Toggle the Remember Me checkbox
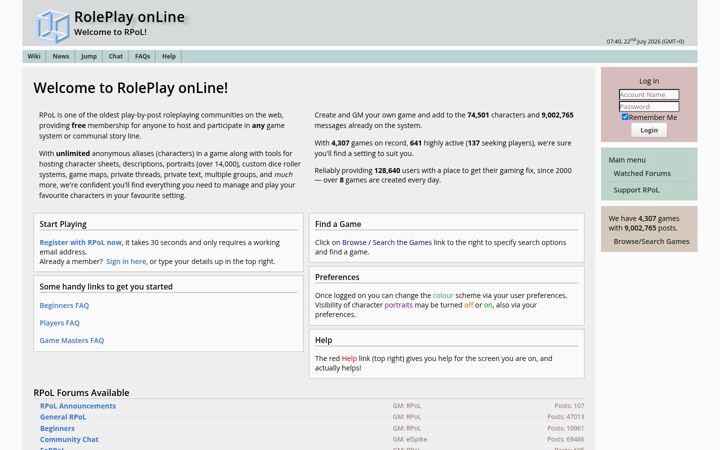Image resolution: width=720 pixels, height=450 pixels. [x=624, y=117]
